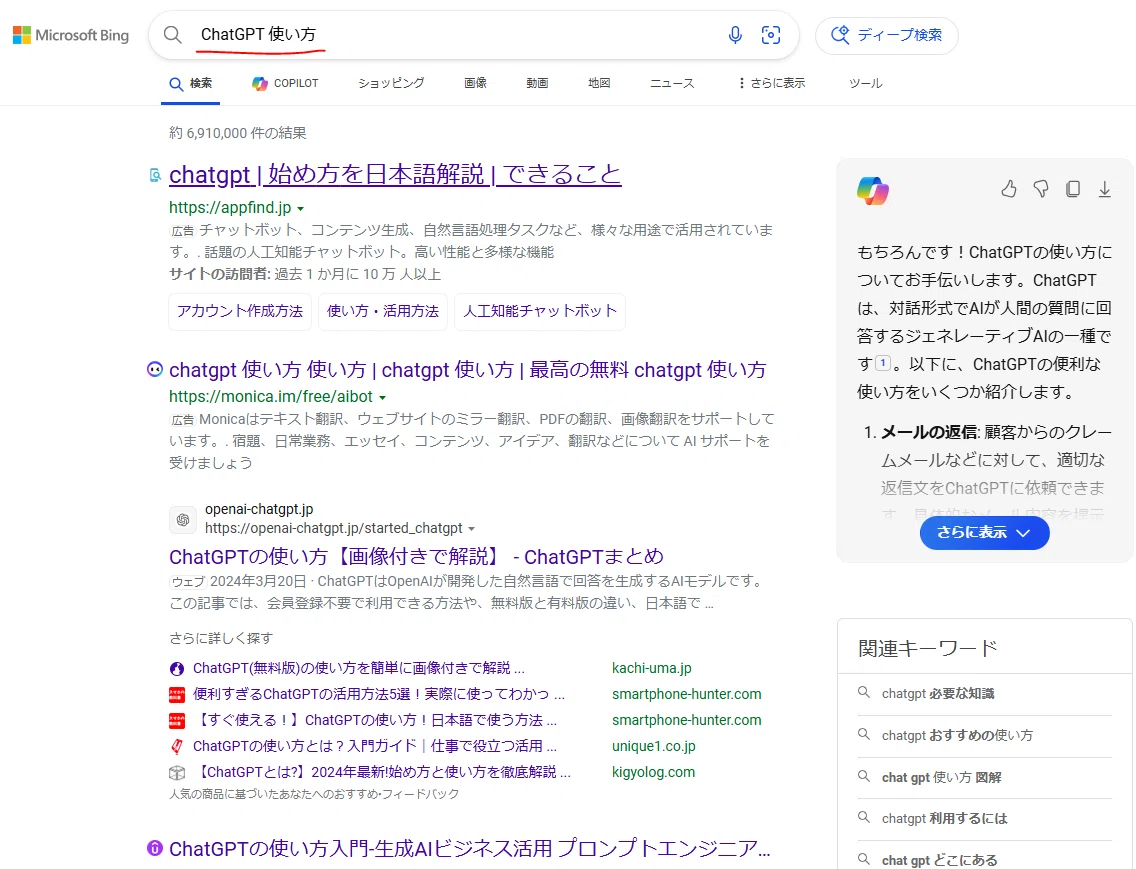Viewport: 1136px width, 869px height.
Task: Click search icon beside chat gpt 使い方 図解
Action: click(x=864, y=776)
